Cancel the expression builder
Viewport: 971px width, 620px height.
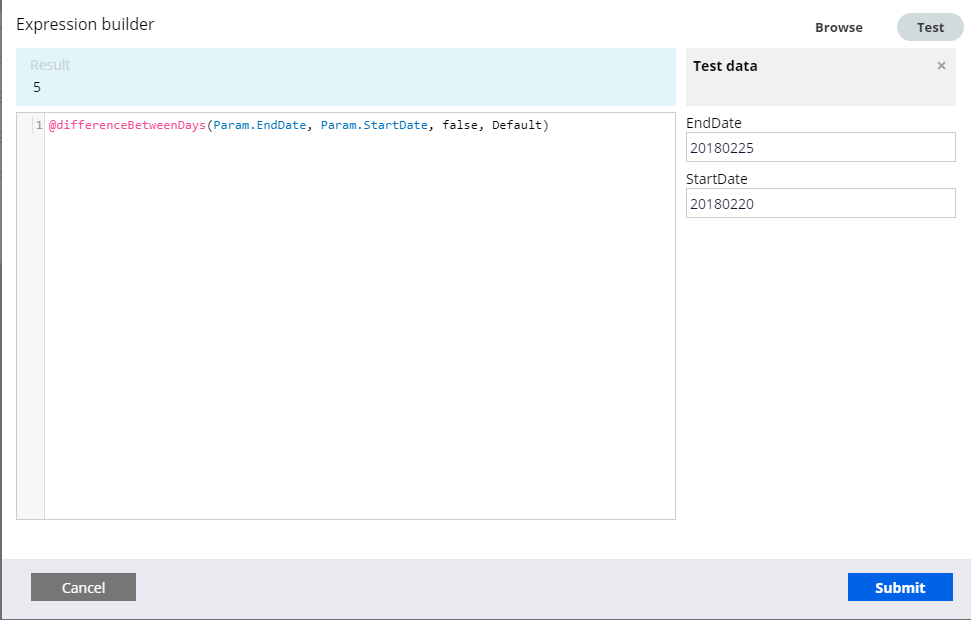coord(83,587)
